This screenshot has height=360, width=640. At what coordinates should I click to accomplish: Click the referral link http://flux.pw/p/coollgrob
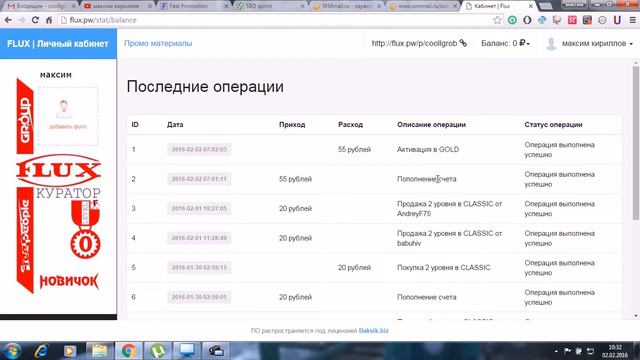pos(414,43)
